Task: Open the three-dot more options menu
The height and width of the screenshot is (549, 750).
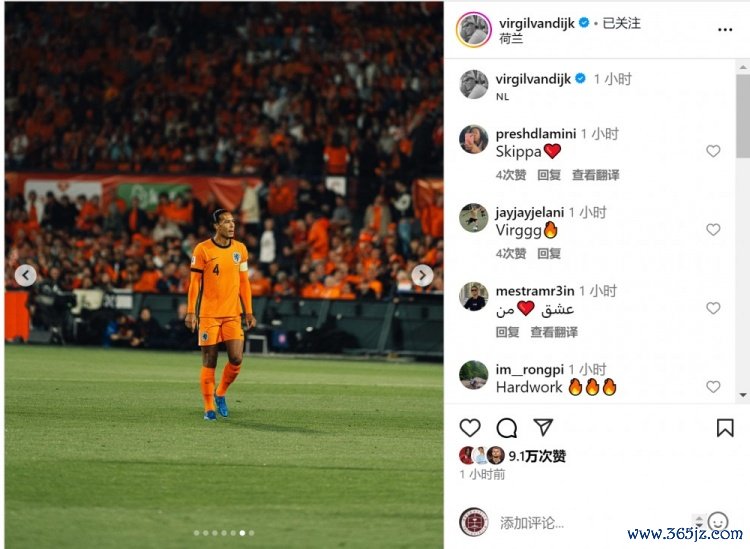Action: click(725, 30)
